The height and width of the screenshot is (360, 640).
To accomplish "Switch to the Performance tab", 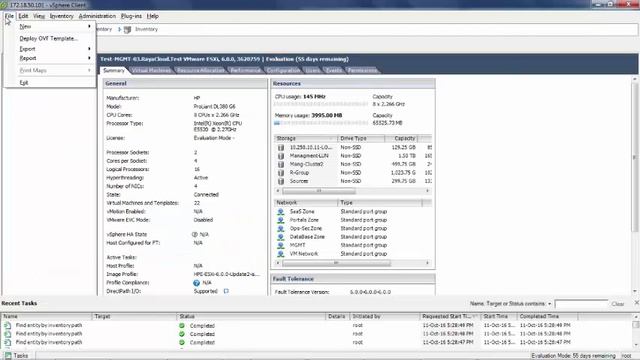I will coord(245,70).
